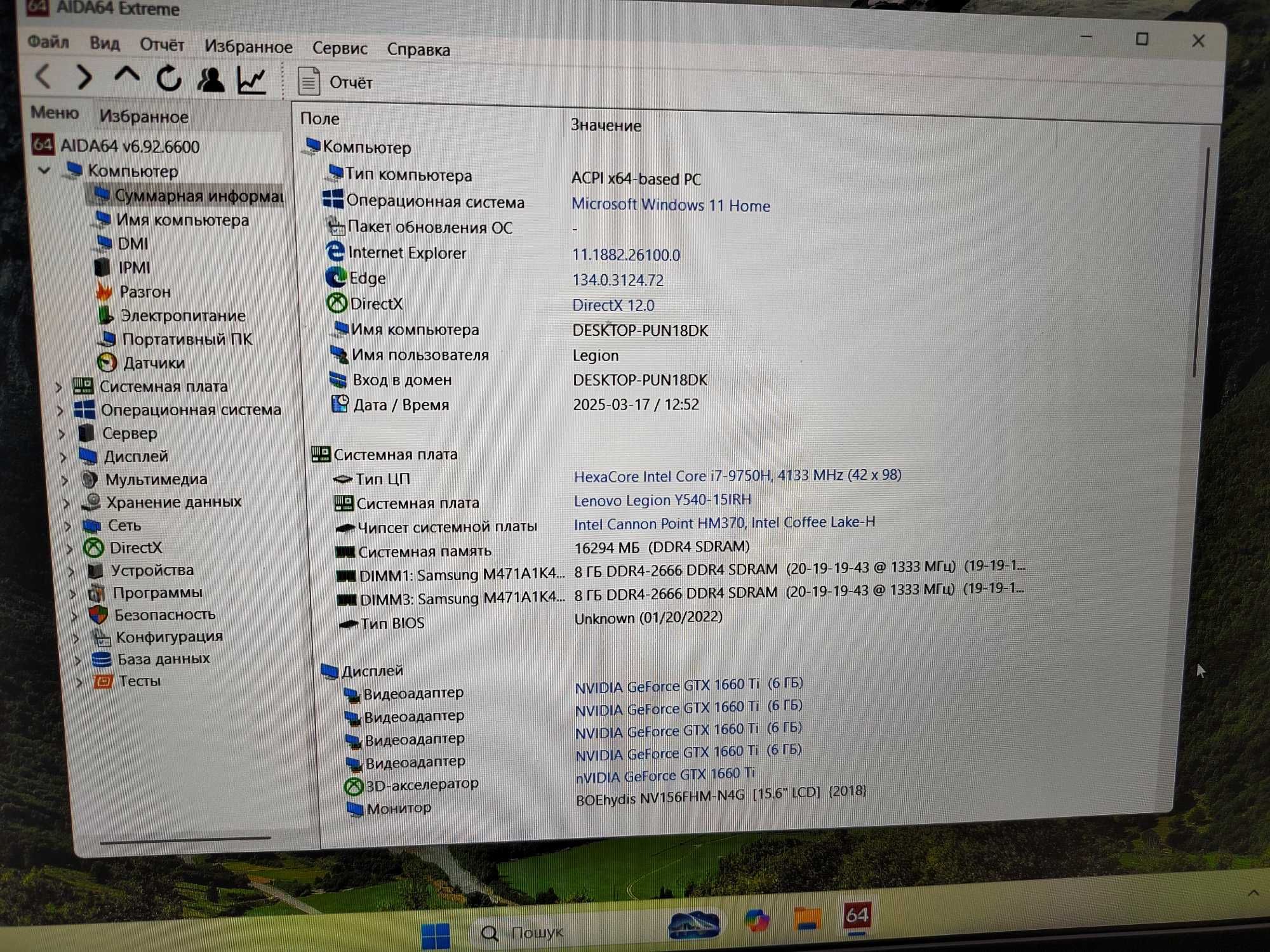Open the Windows Start button on taskbar
1270x952 pixels.
coord(436,935)
